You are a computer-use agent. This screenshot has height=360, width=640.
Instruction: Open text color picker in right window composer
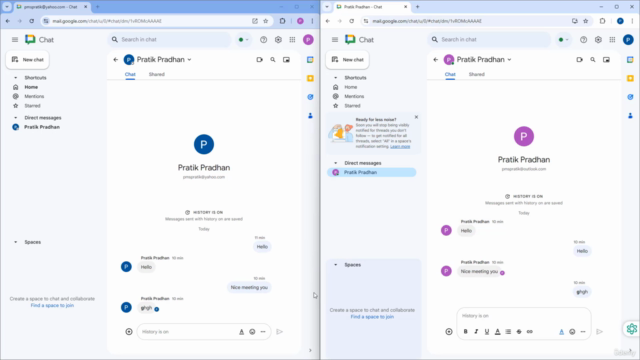tap(498, 332)
